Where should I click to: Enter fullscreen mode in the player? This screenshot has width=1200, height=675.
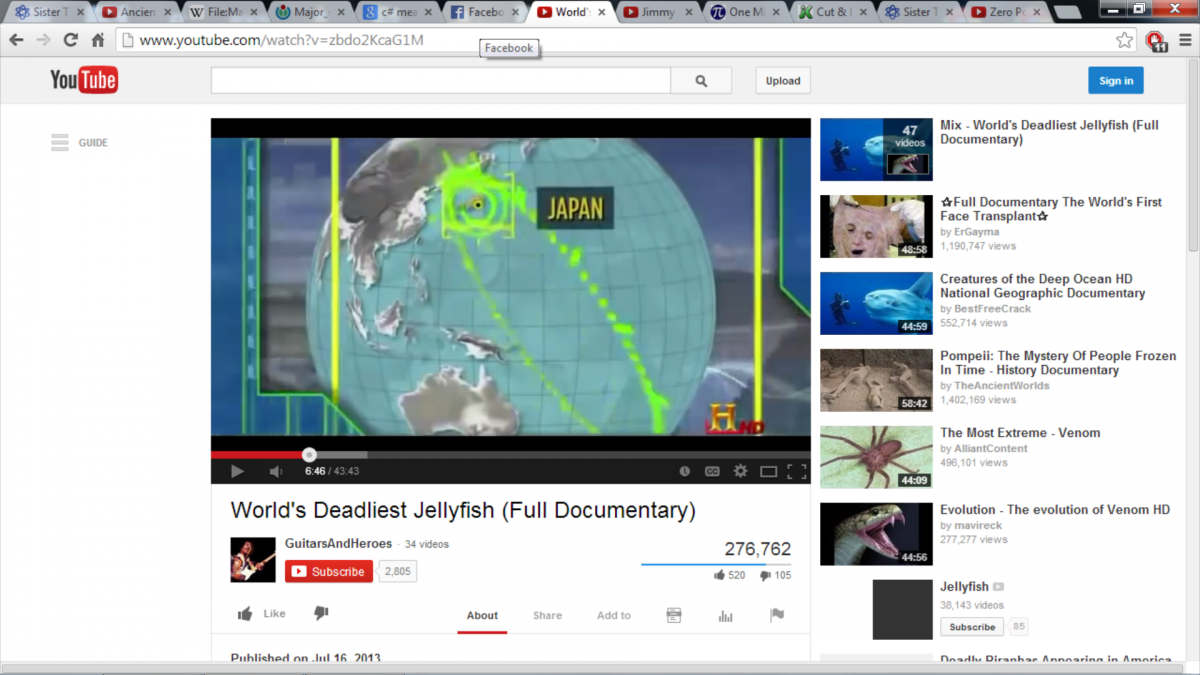(x=796, y=471)
